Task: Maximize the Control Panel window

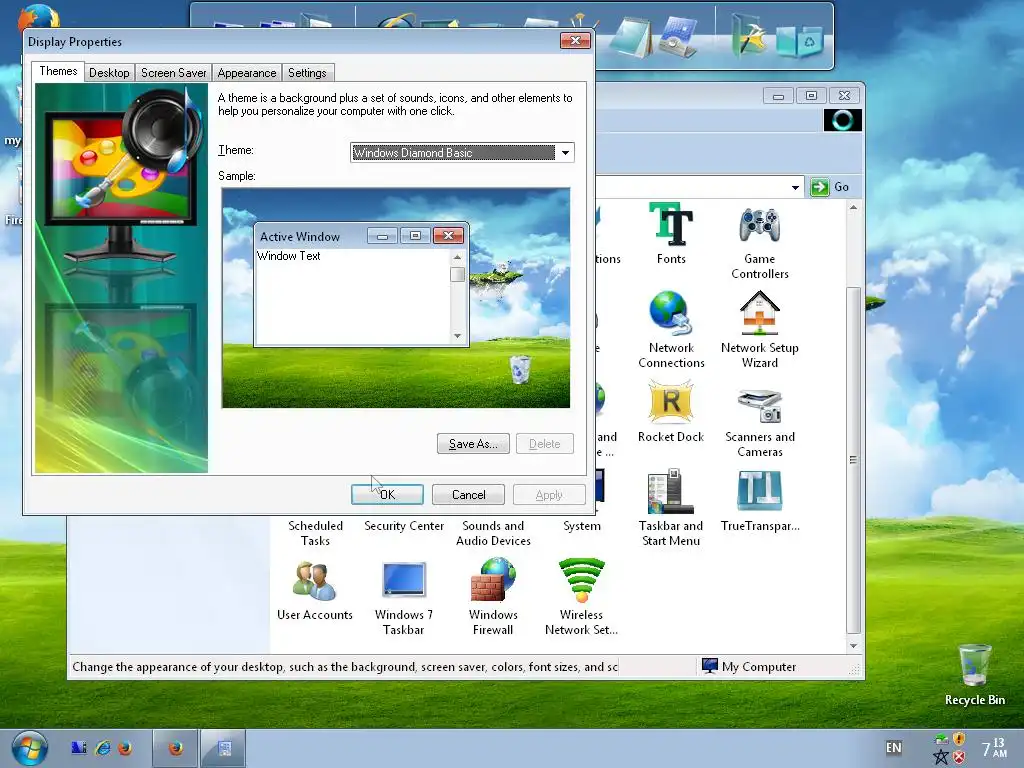Action: 811,96
